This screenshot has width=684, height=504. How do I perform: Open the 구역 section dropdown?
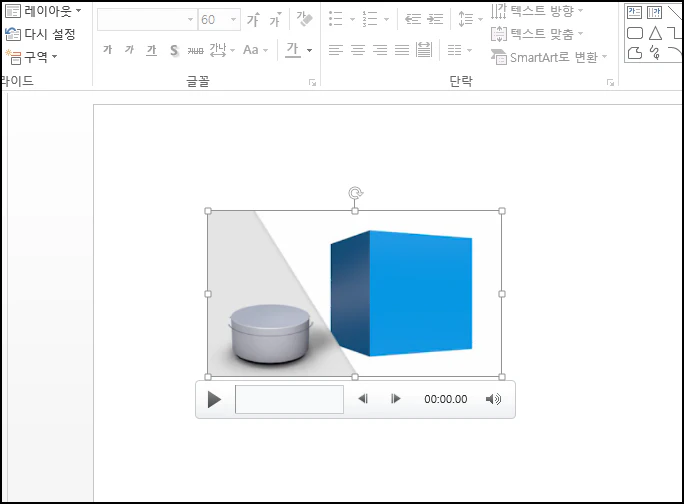tap(31, 56)
